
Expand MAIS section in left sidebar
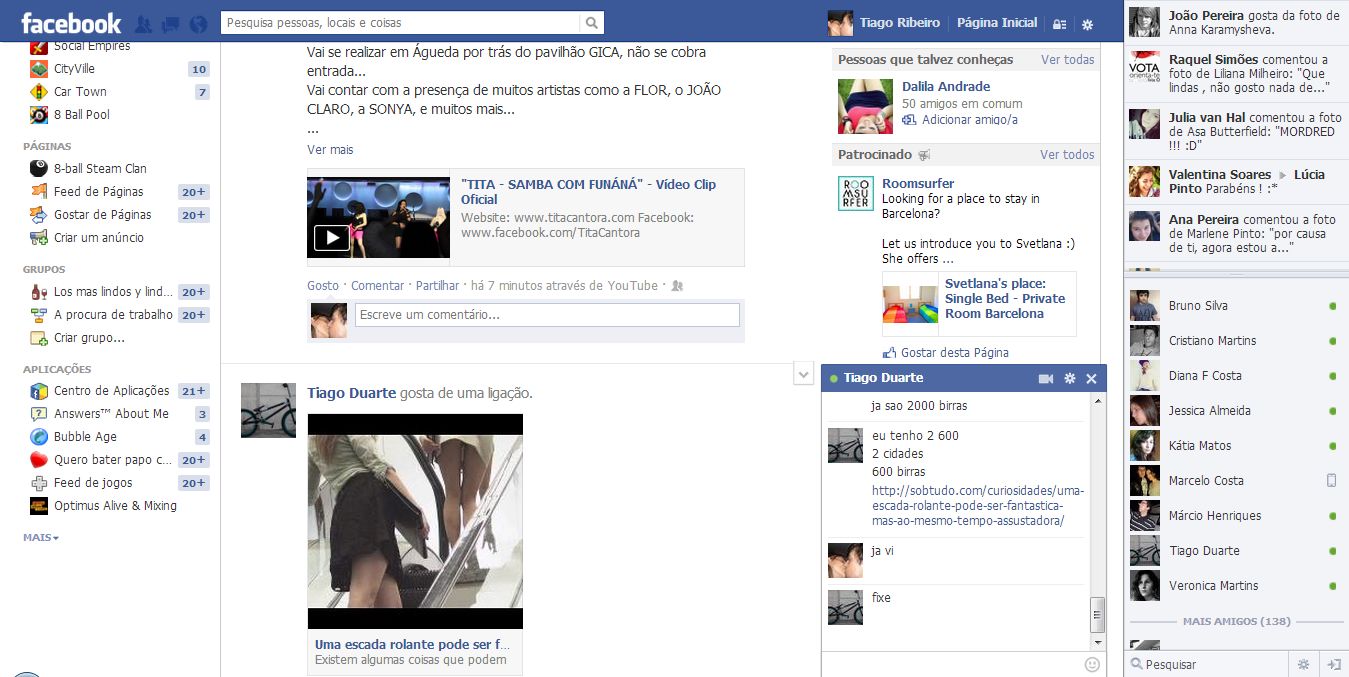(41, 538)
